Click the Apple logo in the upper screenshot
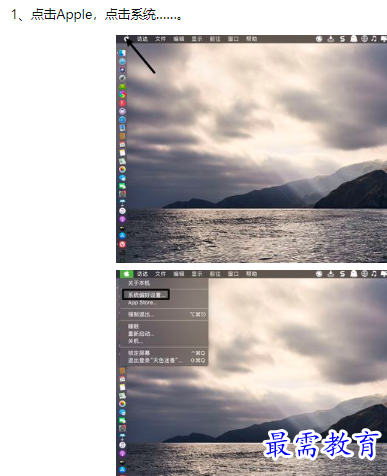 click(126, 39)
